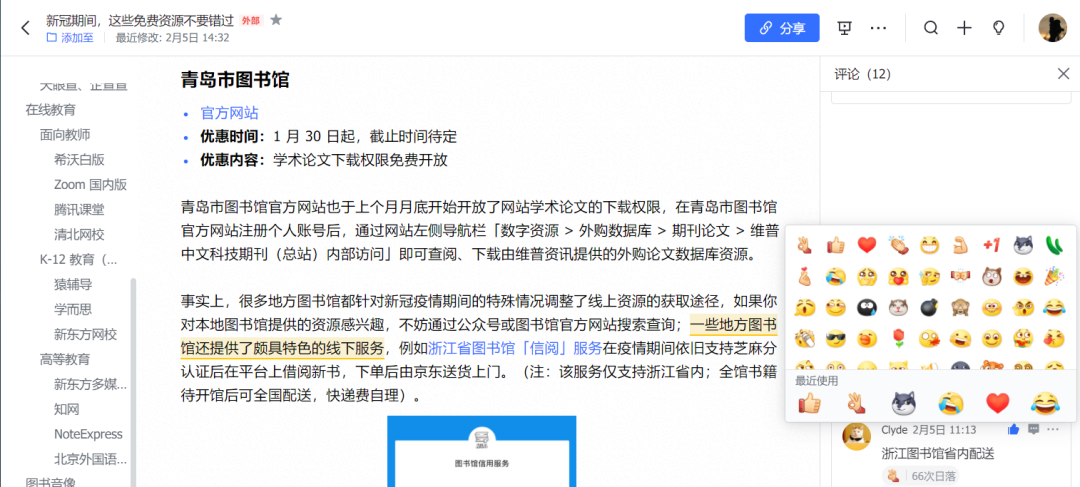
Task: Pick the finger heart emoji
Action: 804,276
